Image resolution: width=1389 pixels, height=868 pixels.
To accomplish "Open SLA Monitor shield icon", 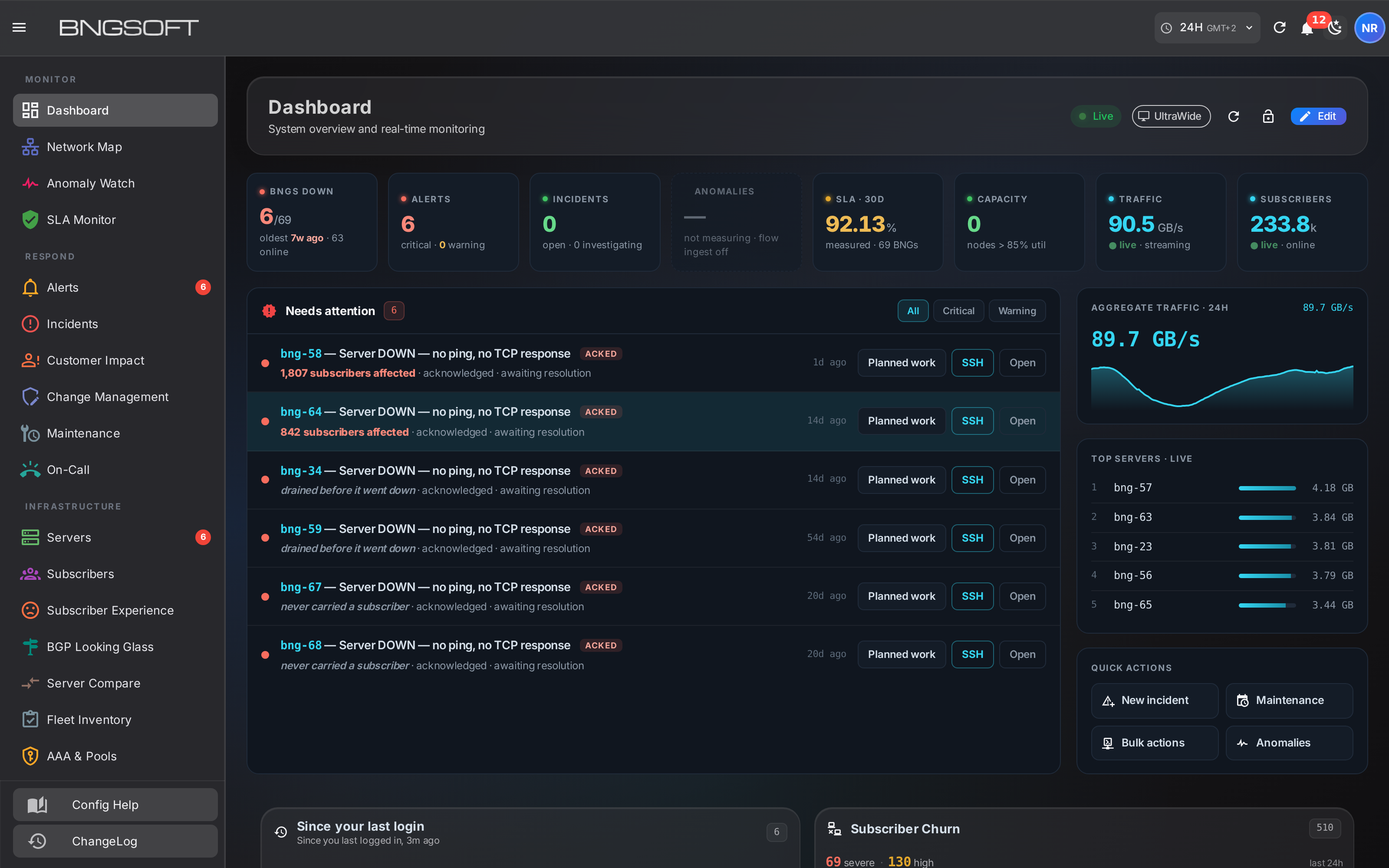I will [30, 220].
